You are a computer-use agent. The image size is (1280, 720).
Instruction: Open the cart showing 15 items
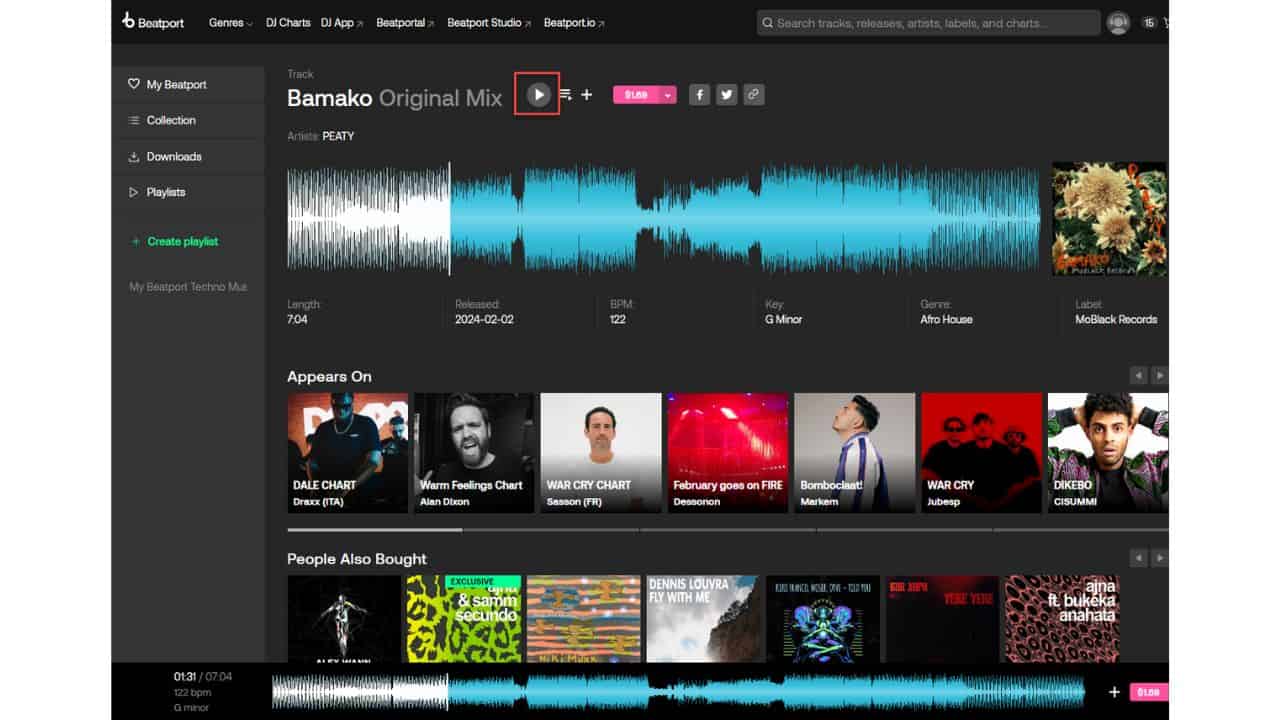(1153, 22)
